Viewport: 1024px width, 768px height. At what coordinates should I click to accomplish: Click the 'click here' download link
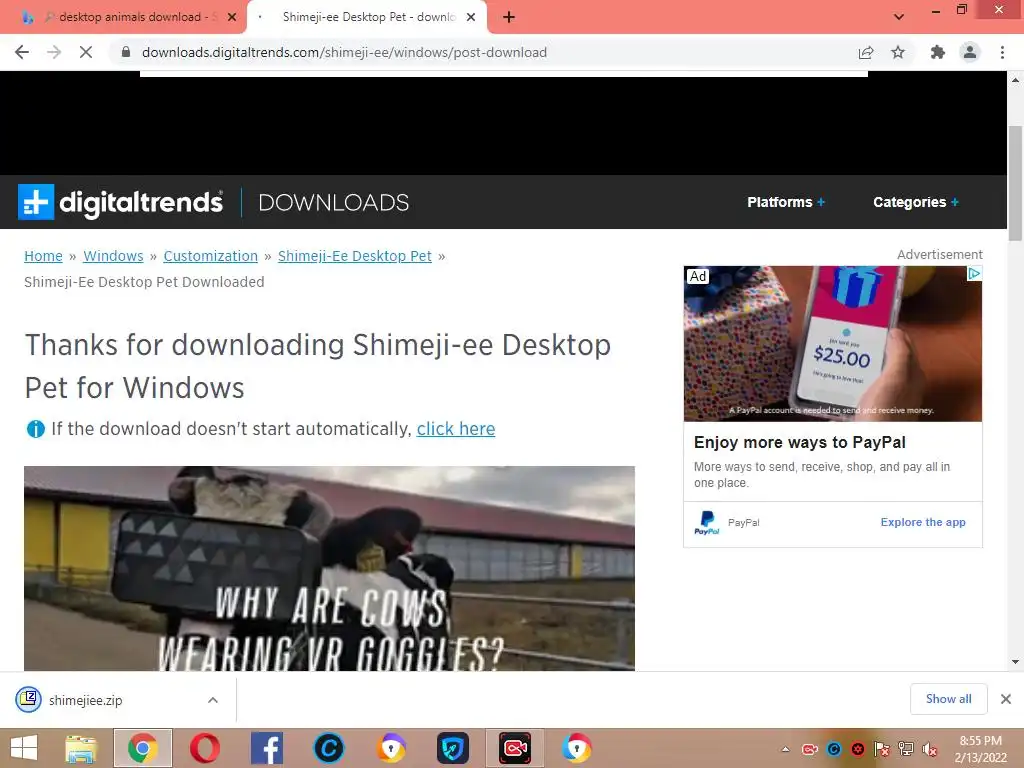tap(456, 428)
